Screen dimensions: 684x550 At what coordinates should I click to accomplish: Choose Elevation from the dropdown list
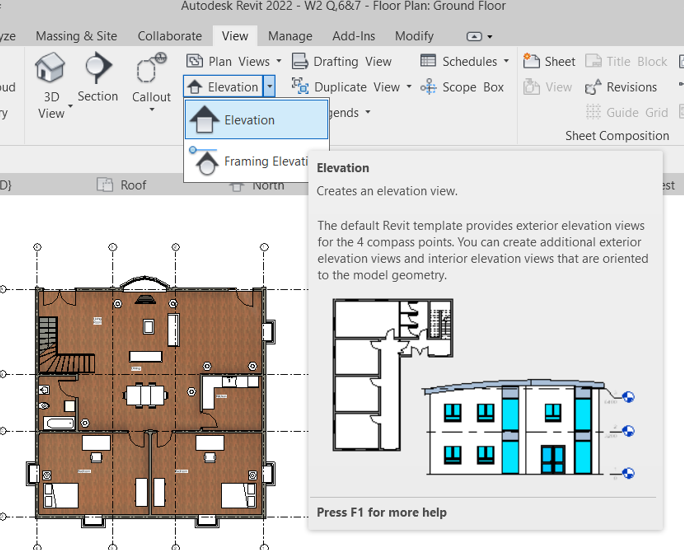click(x=256, y=120)
